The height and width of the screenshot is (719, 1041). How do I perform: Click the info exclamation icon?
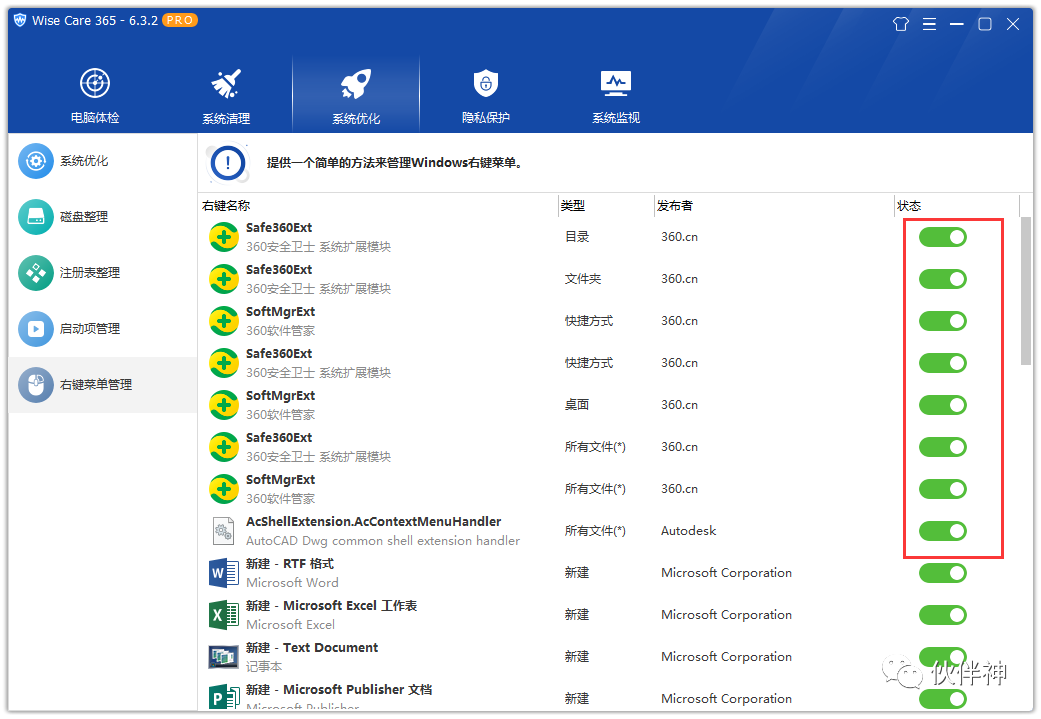[x=228, y=163]
